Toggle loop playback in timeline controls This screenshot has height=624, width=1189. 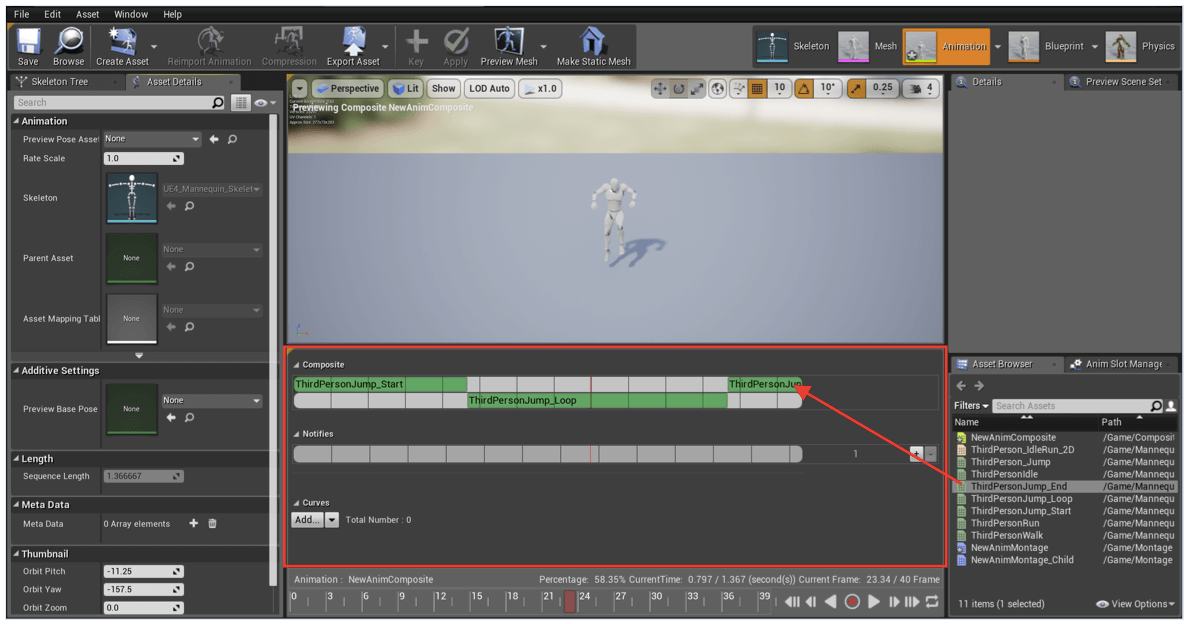coord(932,601)
